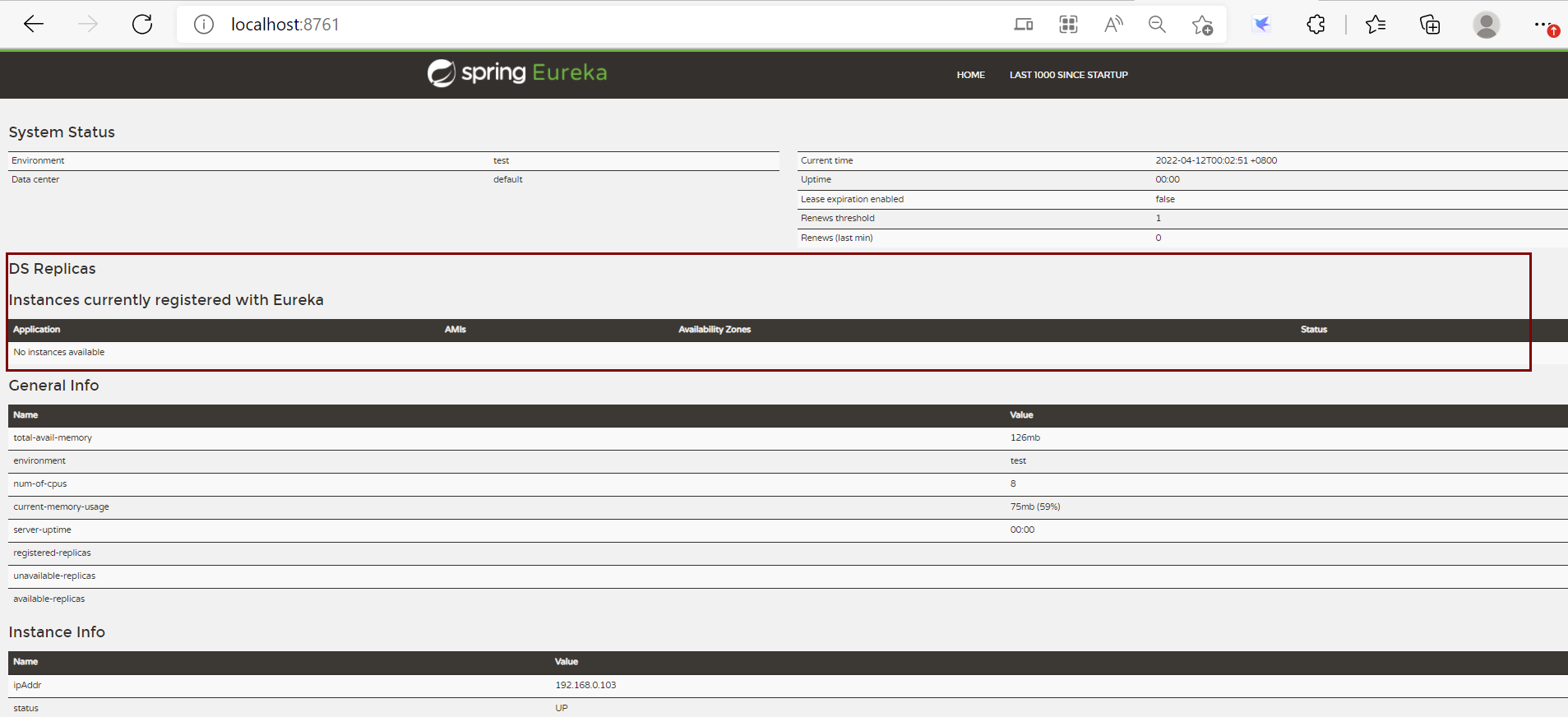Click the browser forward arrow

coord(88,25)
